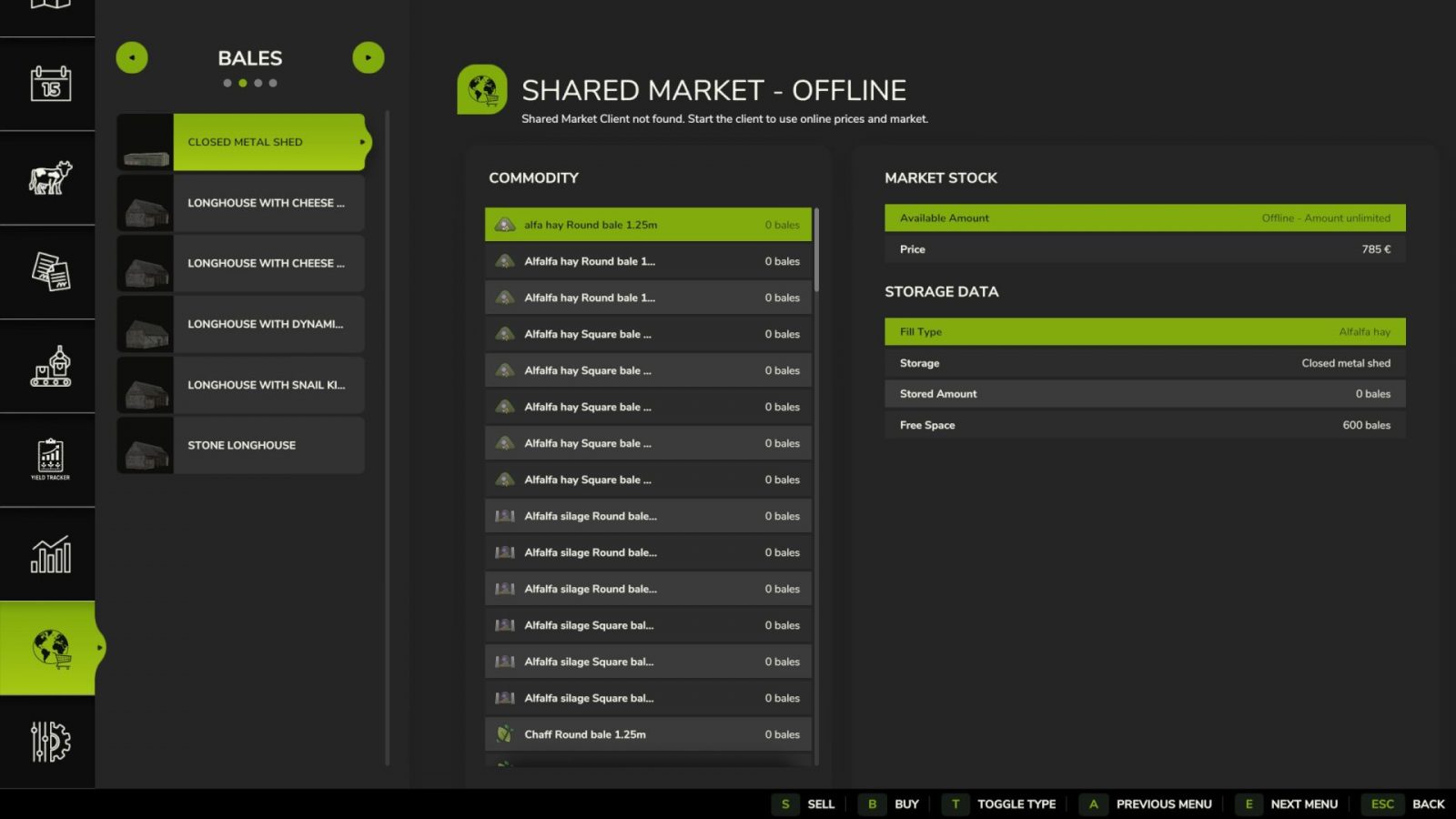
Task: Click the Fill Type Alfalfa hay row
Action: click(x=1145, y=332)
